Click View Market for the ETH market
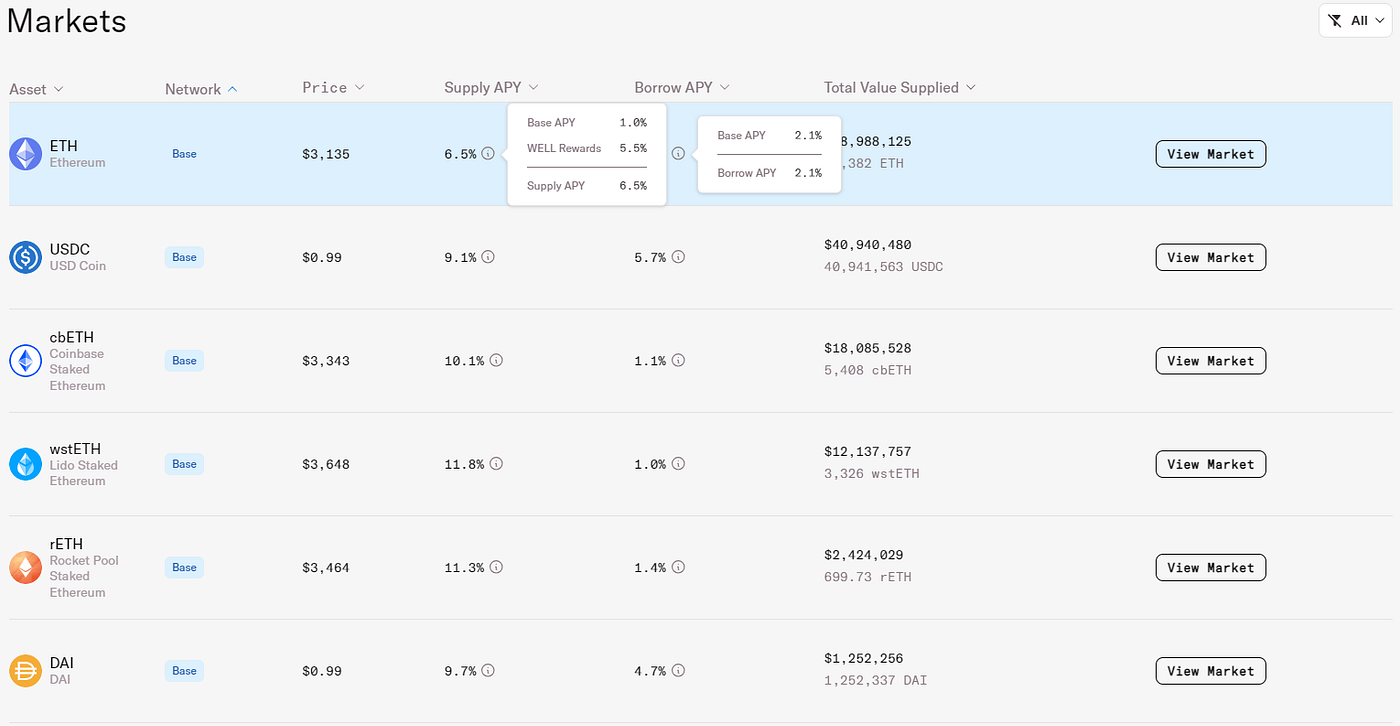Screen dimensions: 1400x726 coord(1210,153)
